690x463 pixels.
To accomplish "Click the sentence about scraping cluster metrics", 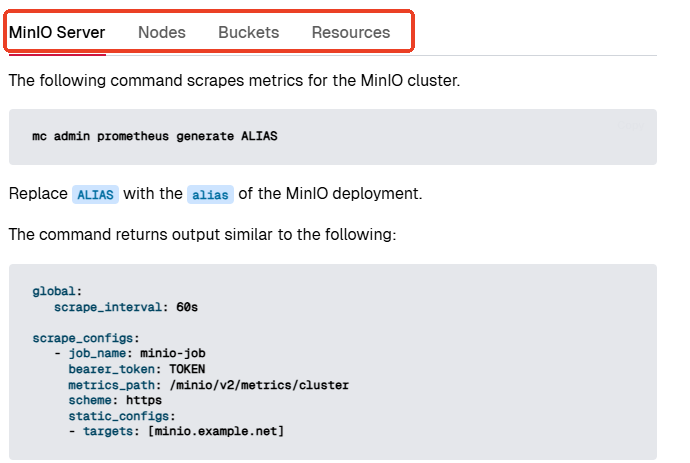I will tap(234, 80).
